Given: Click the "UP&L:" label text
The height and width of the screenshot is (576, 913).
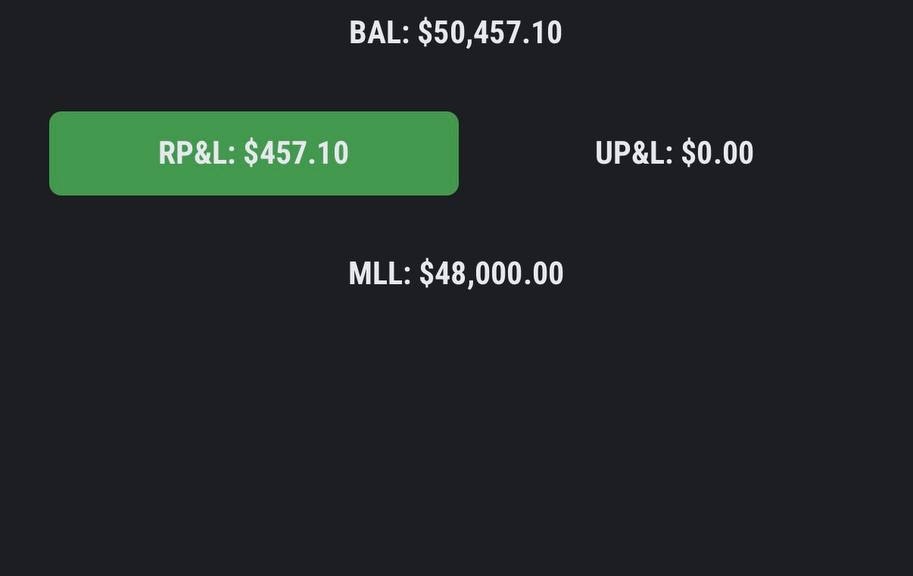Looking at the screenshot, I should pyautogui.click(x=634, y=153).
